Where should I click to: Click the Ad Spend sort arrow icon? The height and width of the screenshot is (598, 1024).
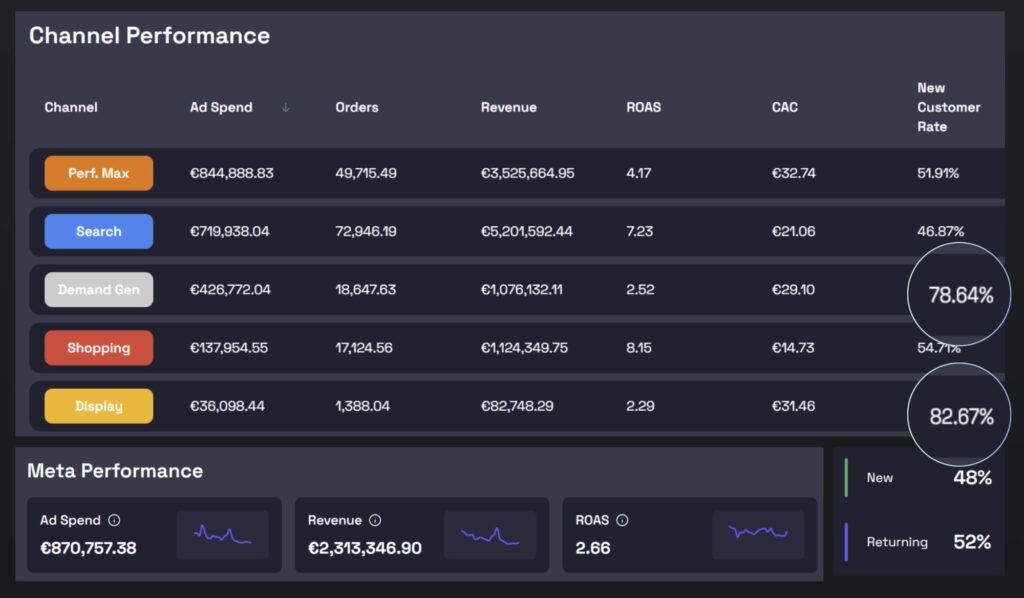coord(285,108)
